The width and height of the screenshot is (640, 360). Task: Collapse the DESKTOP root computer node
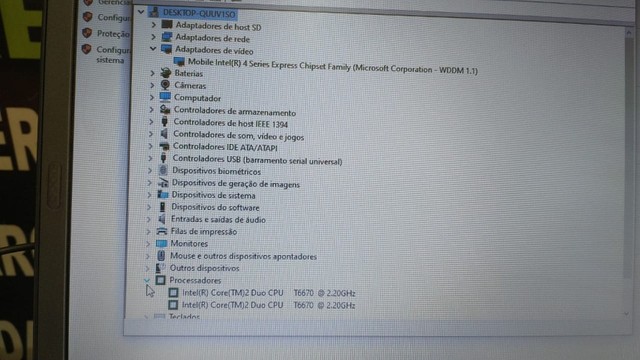click(141, 12)
